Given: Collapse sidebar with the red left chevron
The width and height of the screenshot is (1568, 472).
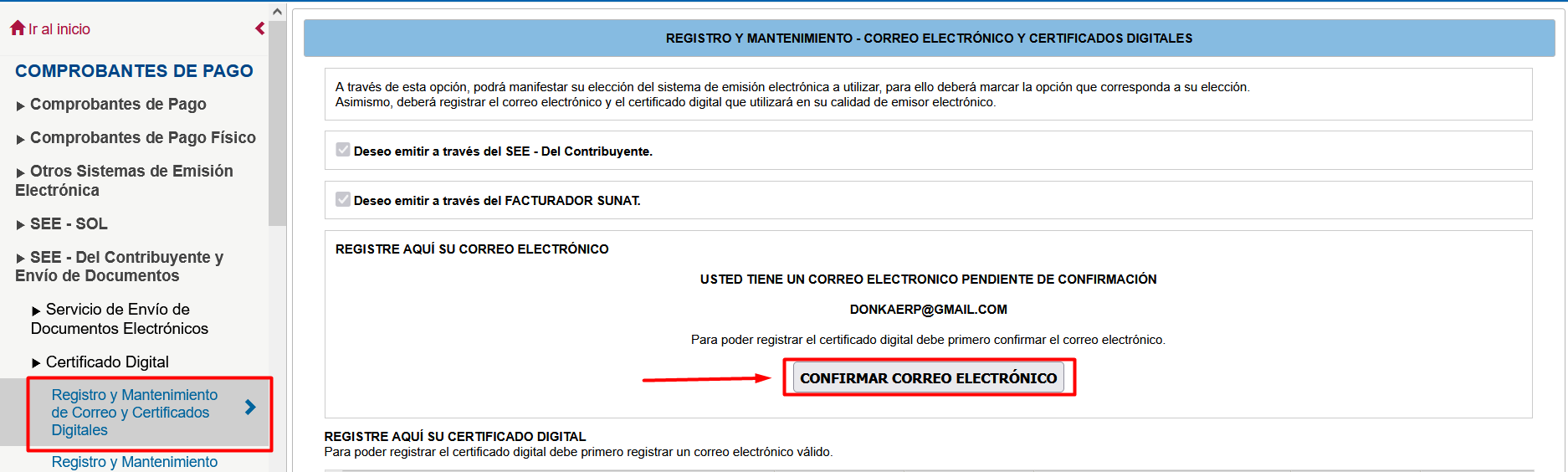Looking at the screenshot, I should click(260, 28).
